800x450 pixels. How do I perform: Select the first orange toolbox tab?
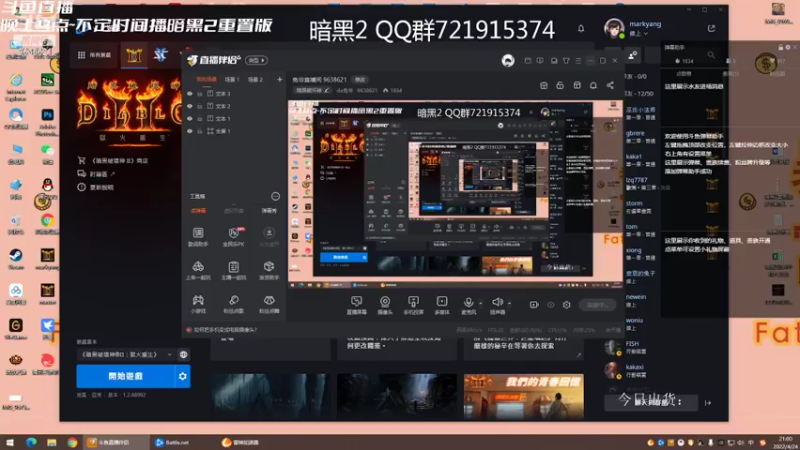click(x=198, y=211)
